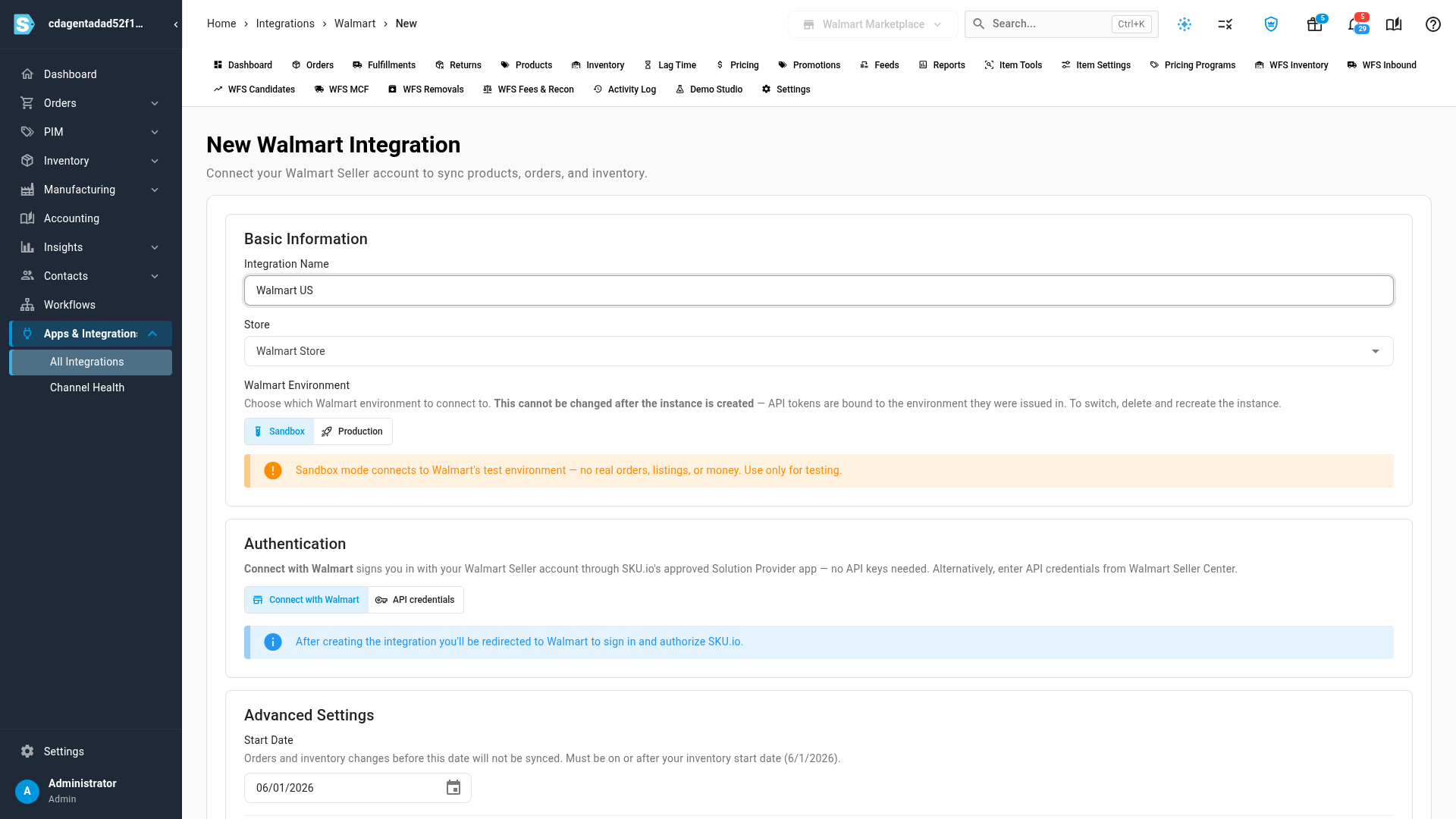Click the Administrator avatar icon

(x=27, y=791)
